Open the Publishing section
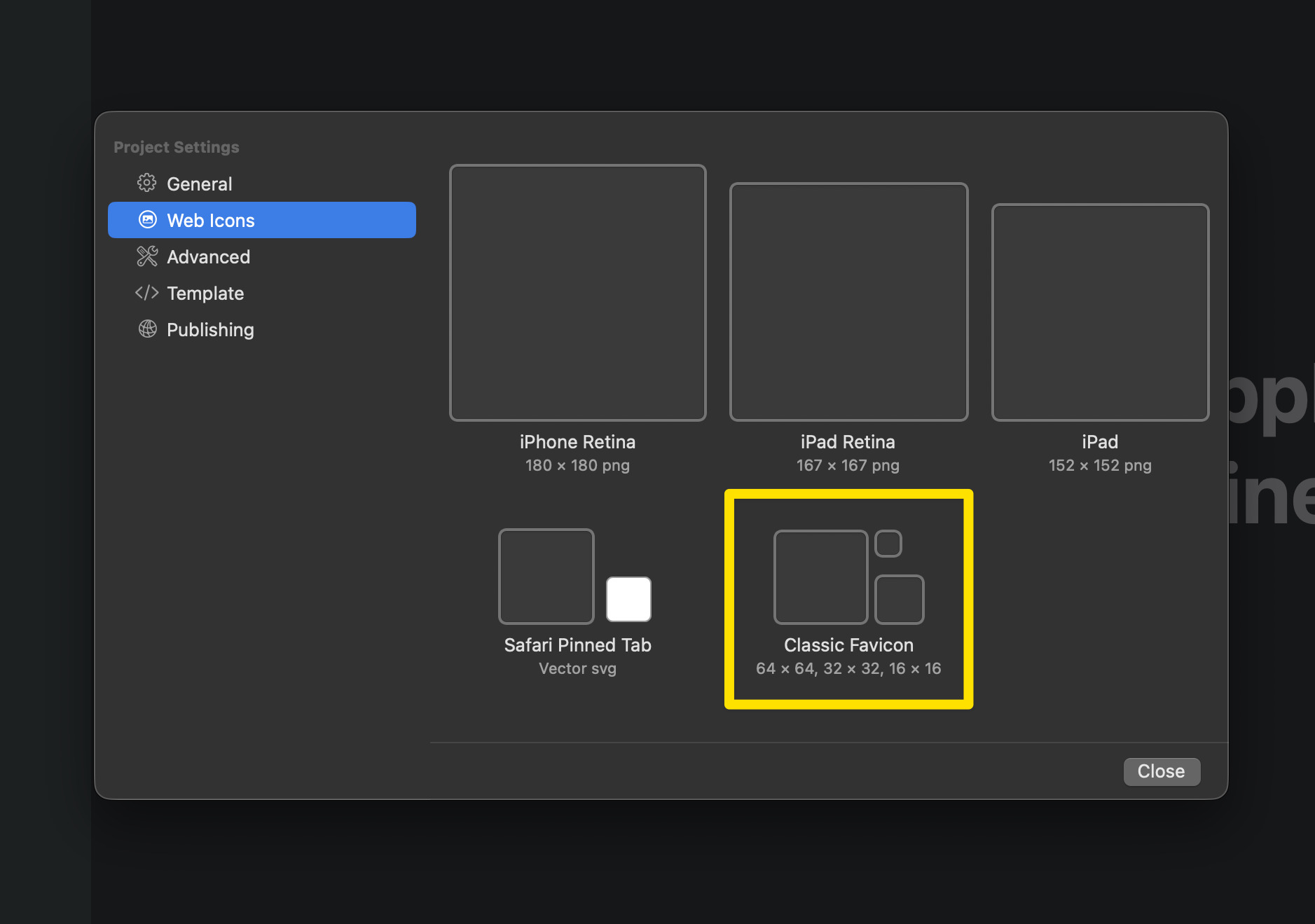The height and width of the screenshot is (924, 1315). (210, 329)
